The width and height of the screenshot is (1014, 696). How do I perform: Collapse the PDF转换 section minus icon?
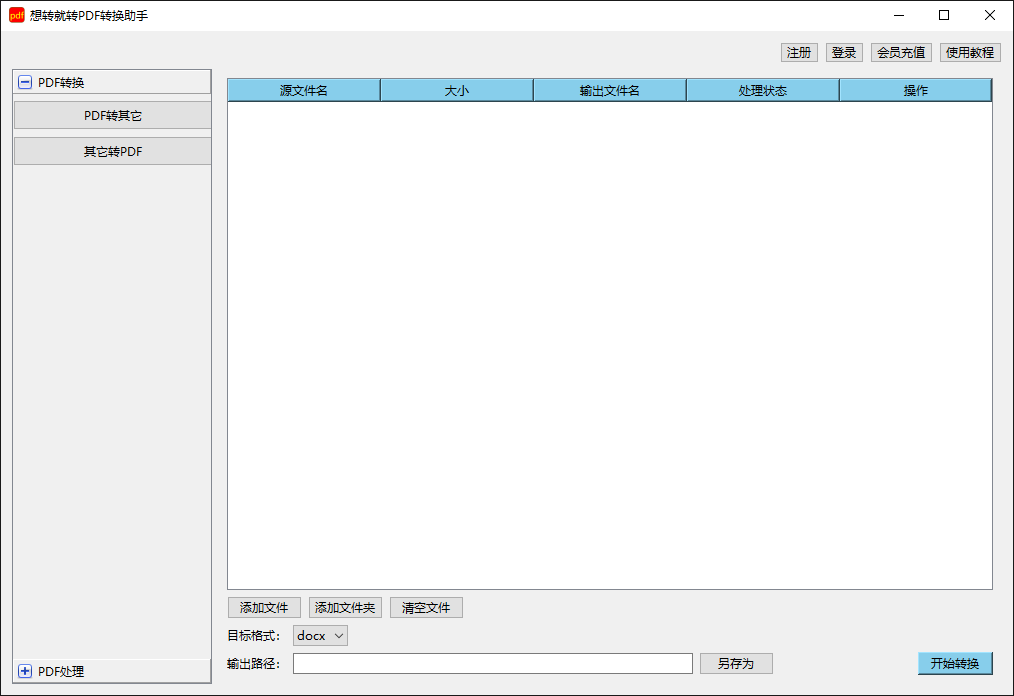25,82
